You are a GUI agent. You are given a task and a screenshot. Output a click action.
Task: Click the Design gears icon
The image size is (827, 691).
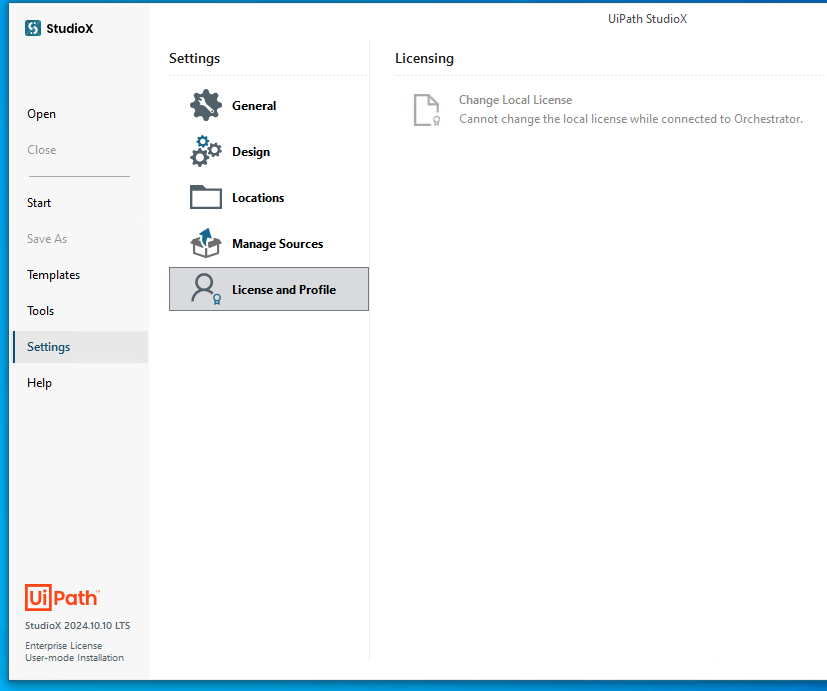pos(206,151)
